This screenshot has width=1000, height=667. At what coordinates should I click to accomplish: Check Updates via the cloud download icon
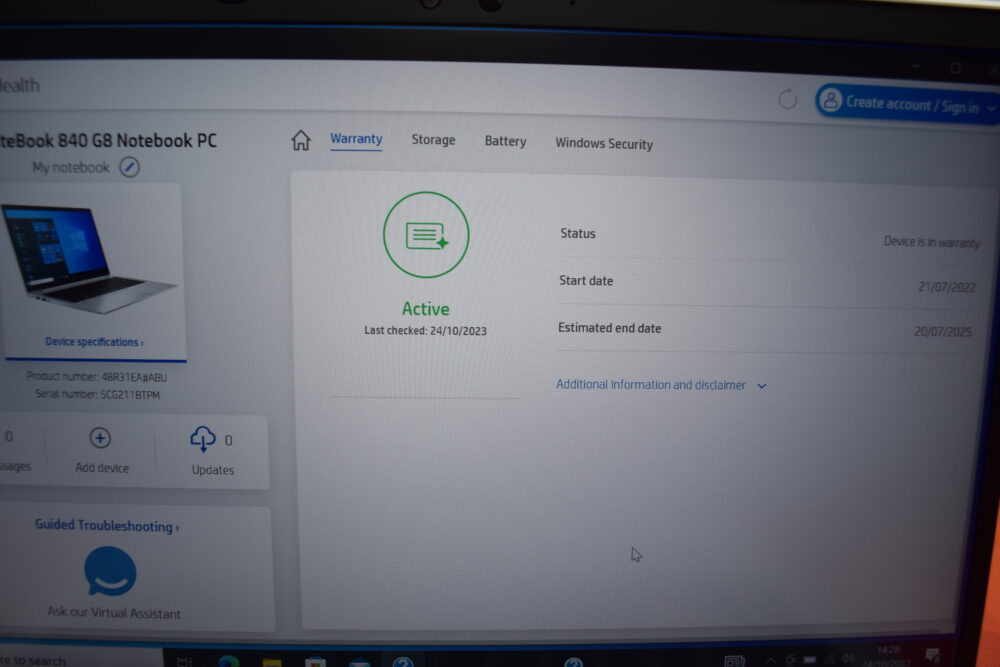[x=203, y=439]
